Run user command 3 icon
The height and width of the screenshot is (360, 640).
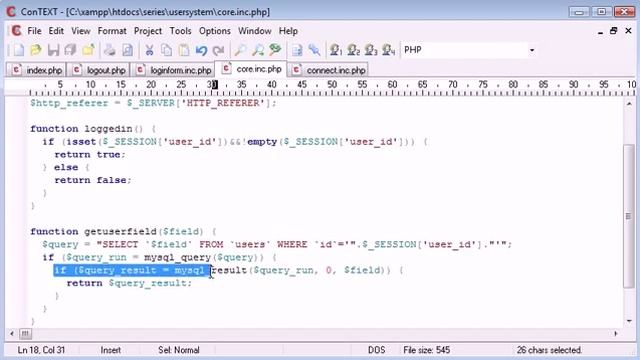point(371,50)
